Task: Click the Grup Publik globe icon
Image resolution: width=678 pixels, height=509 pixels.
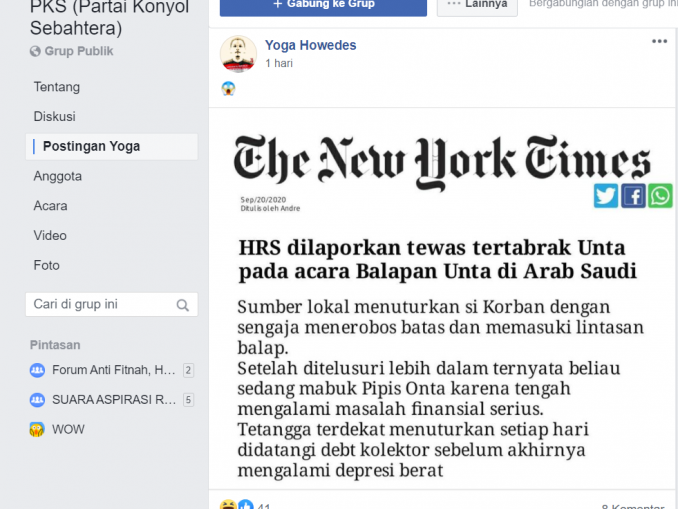Action: (35, 51)
